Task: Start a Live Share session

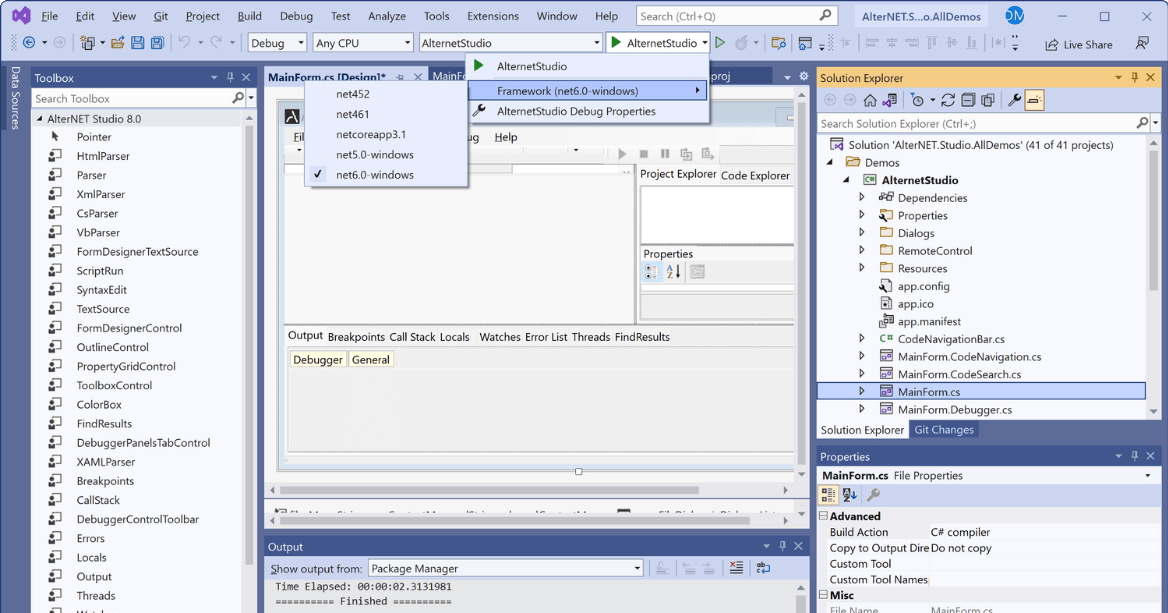Action: point(1086,44)
